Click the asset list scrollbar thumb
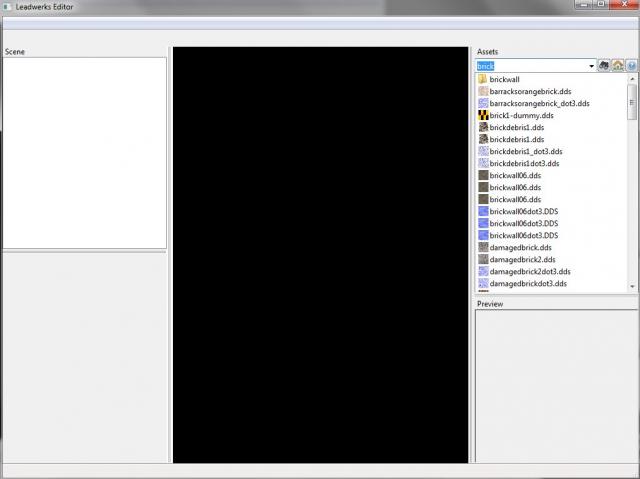The height and width of the screenshot is (479, 640). (632, 102)
